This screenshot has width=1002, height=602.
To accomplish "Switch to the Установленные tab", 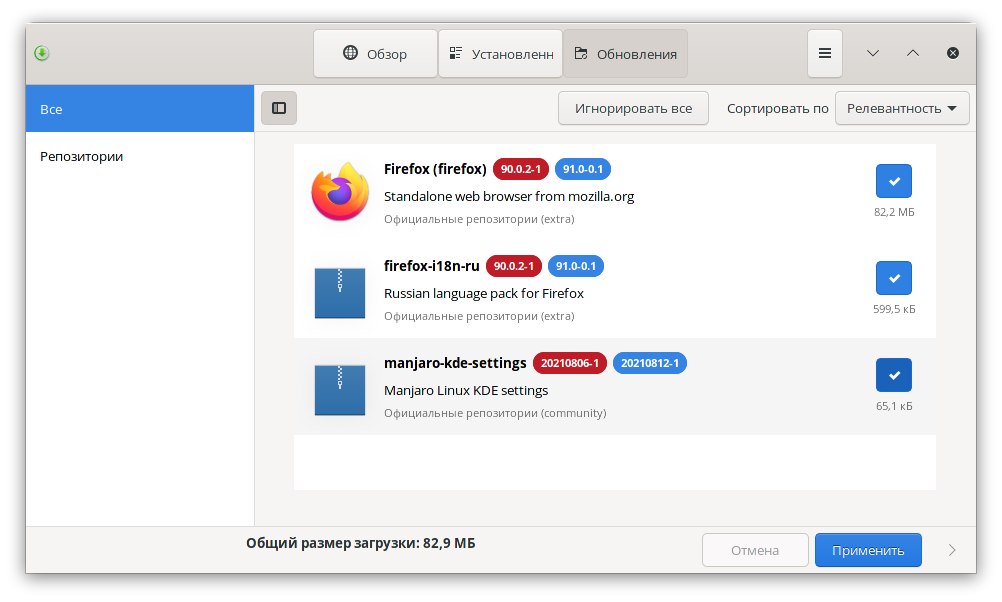I will point(500,54).
